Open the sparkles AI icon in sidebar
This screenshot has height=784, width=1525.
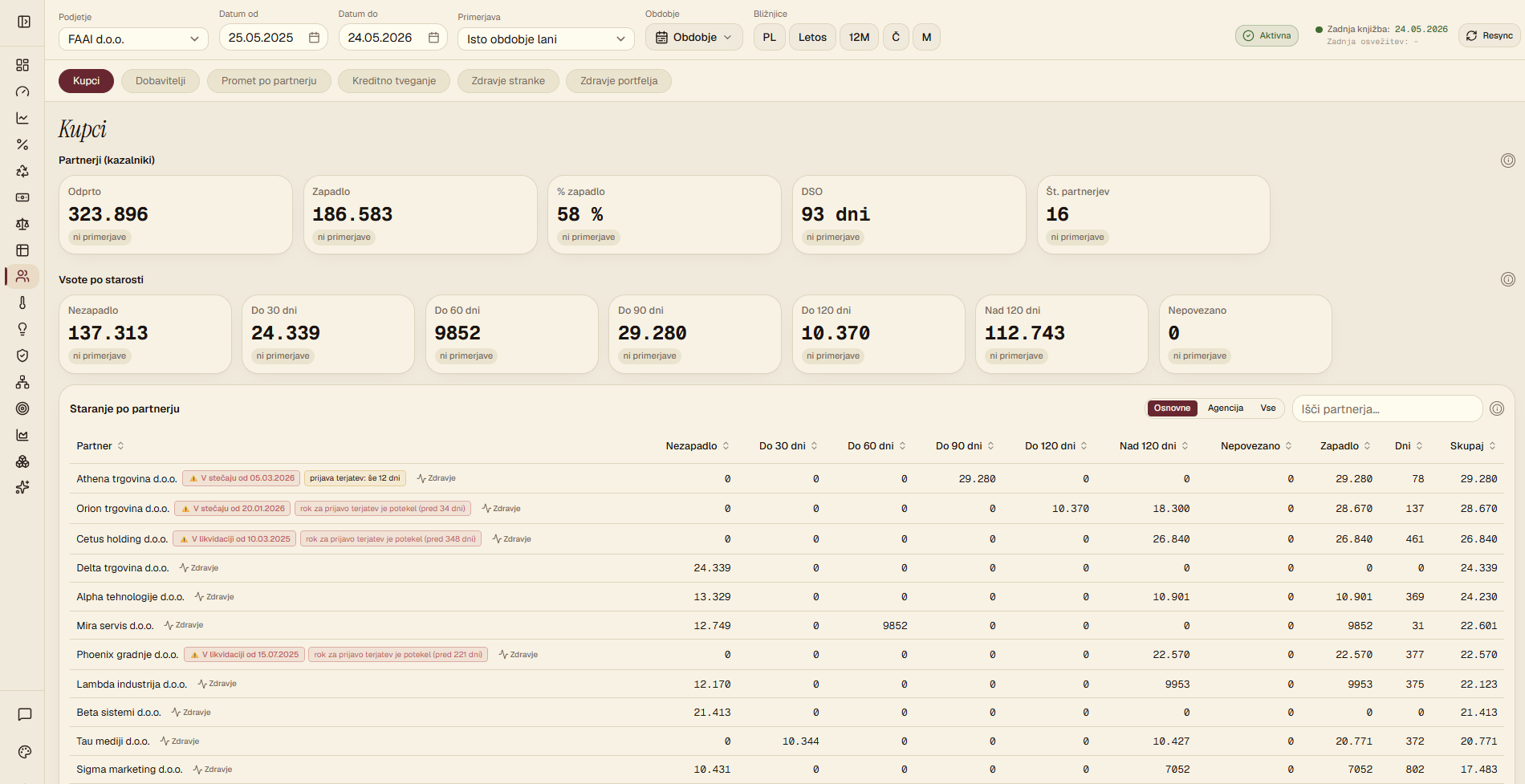22,487
